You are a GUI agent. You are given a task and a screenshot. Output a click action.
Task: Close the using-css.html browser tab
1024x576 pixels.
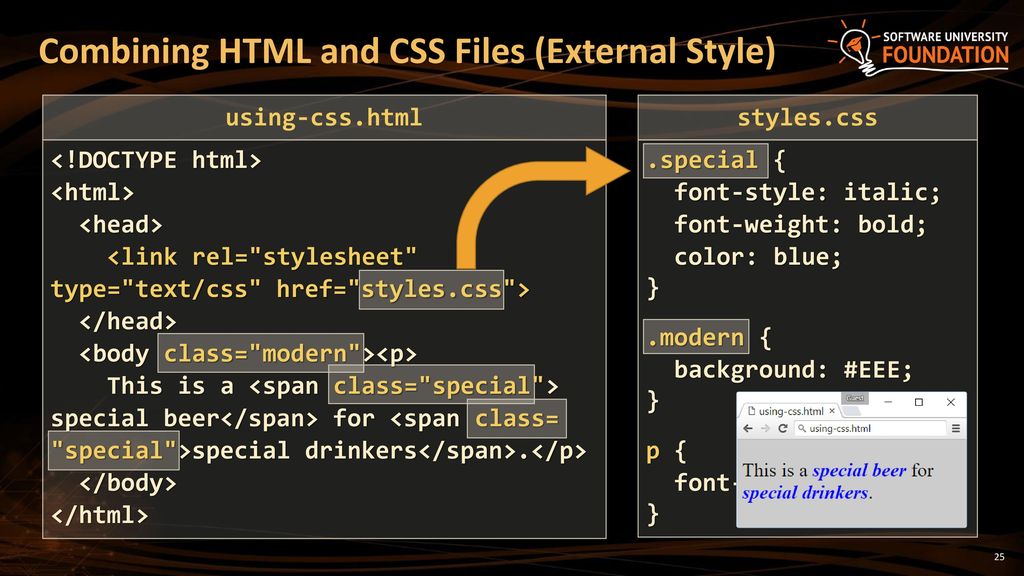point(832,411)
